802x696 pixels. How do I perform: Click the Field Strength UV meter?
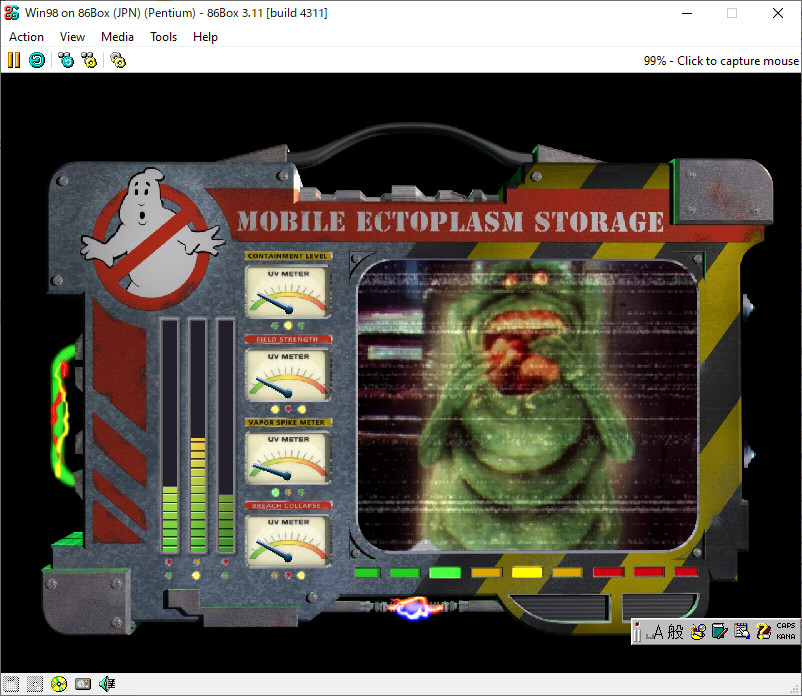pyautogui.click(x=288, y=374)
